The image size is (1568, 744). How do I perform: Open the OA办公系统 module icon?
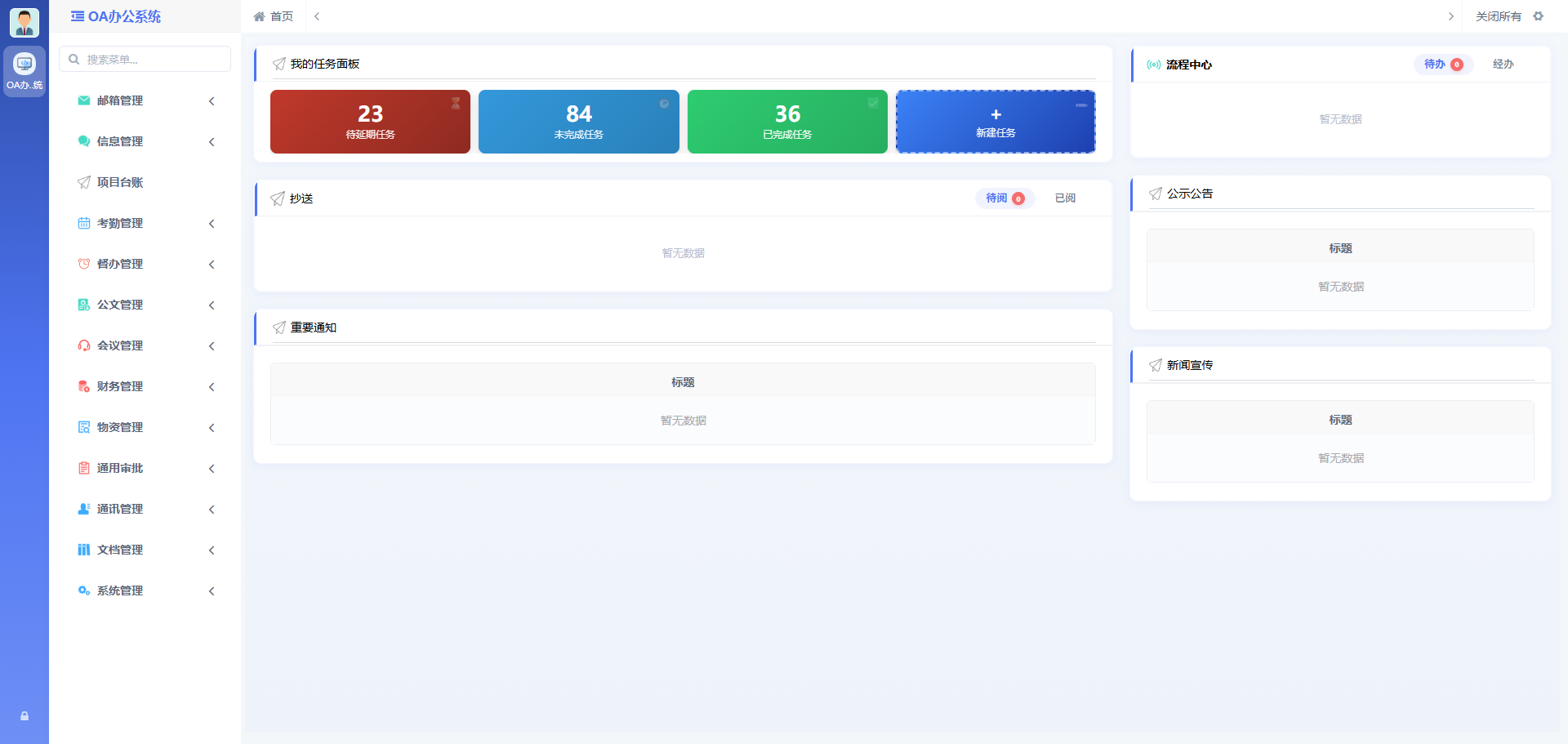click(24, 71)
